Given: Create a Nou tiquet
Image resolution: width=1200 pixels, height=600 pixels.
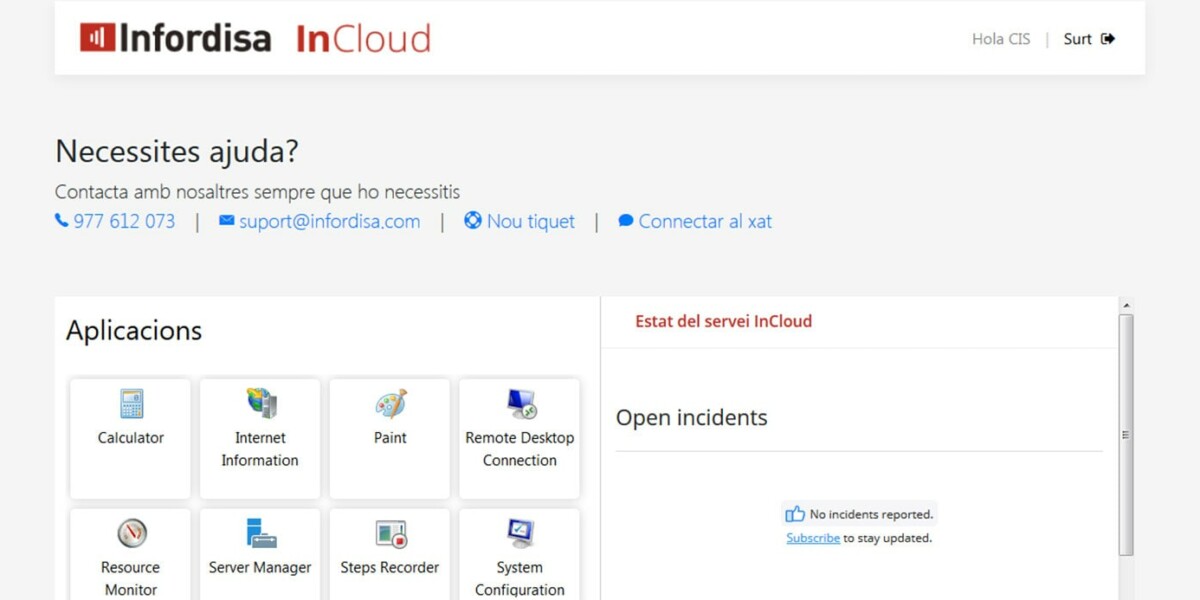Looking at the screenshot, I should click(x=530, y=221).
